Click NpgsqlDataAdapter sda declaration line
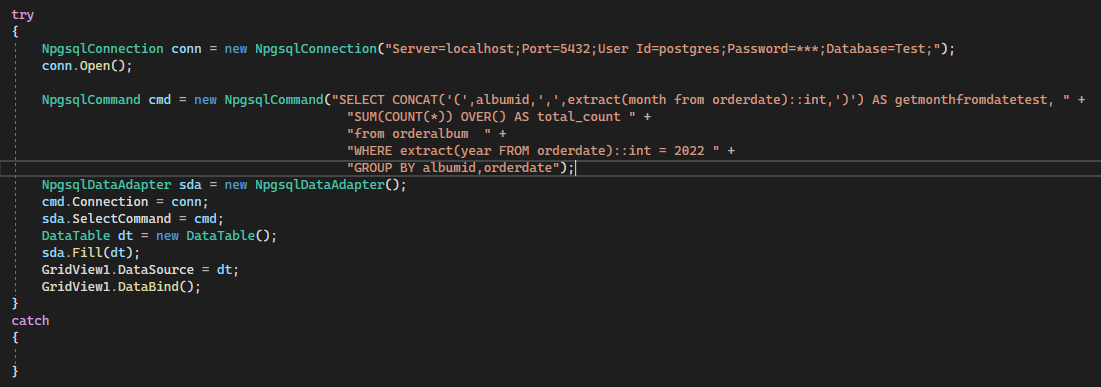The image size is (1101, 387). click(224, 185)
